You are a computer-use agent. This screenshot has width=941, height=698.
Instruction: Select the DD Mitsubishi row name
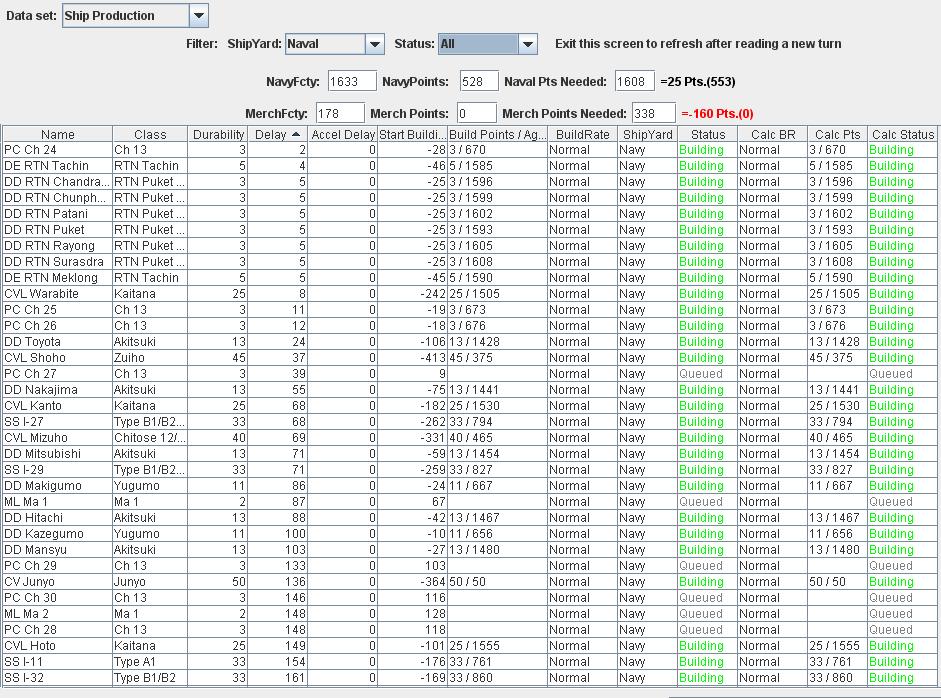[42, 454]
